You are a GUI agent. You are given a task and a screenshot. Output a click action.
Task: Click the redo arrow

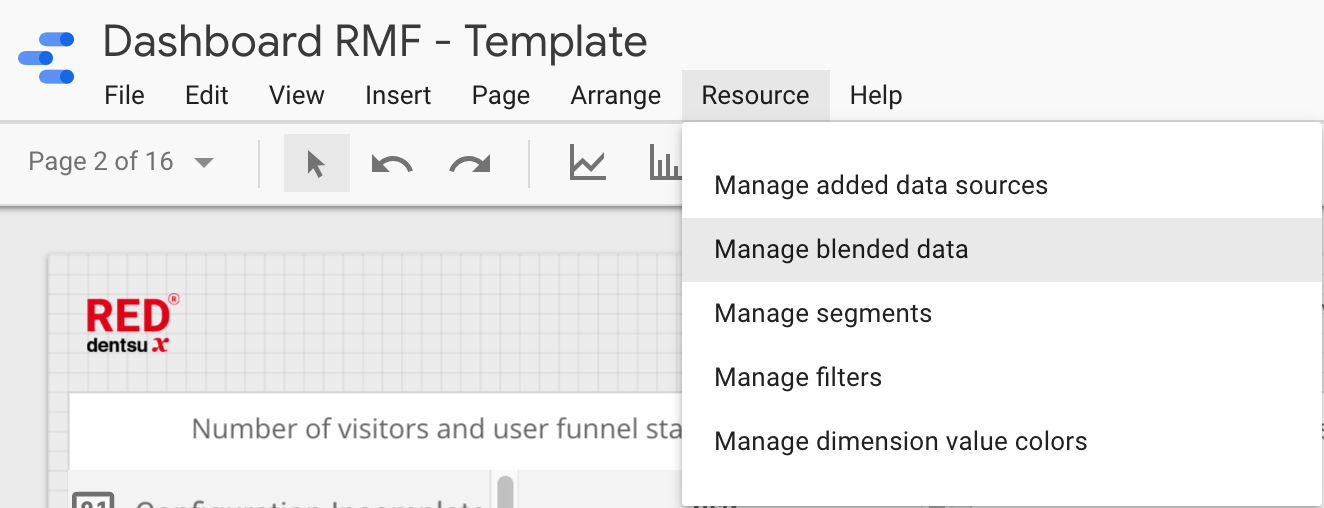pos(469,163)
